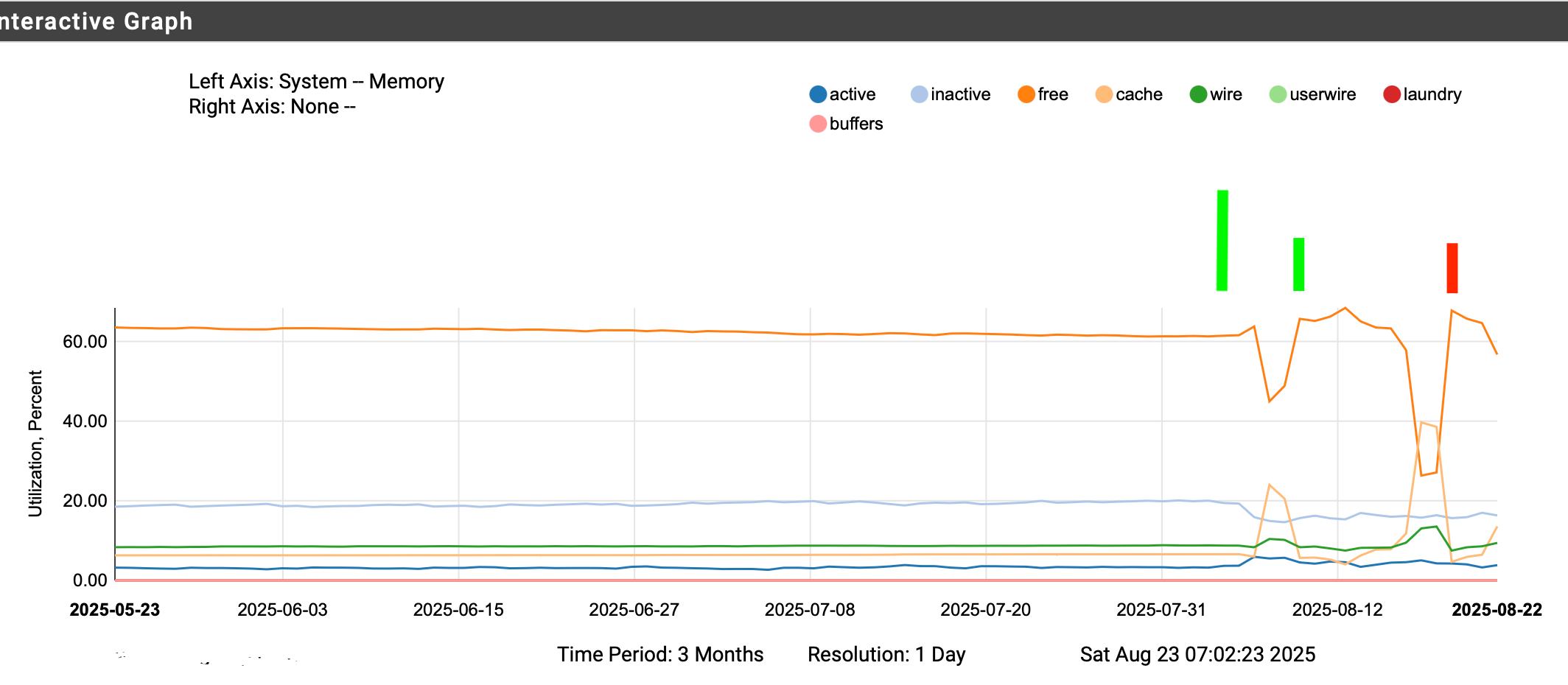
Task: Click the Left Axis: System – Memory label
Action: coord(316,81)
